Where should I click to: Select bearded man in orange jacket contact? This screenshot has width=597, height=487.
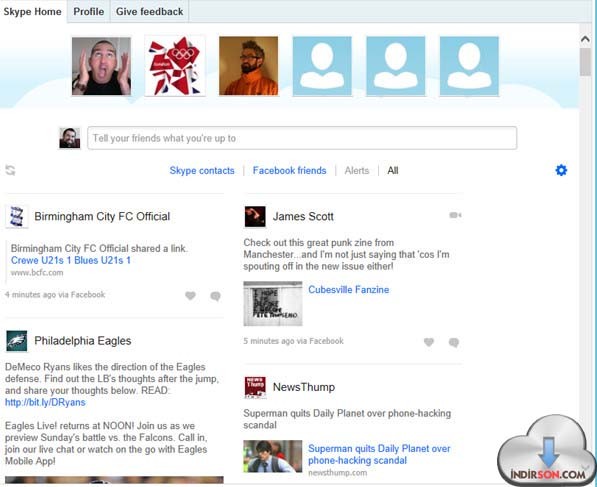click(249, 66)
